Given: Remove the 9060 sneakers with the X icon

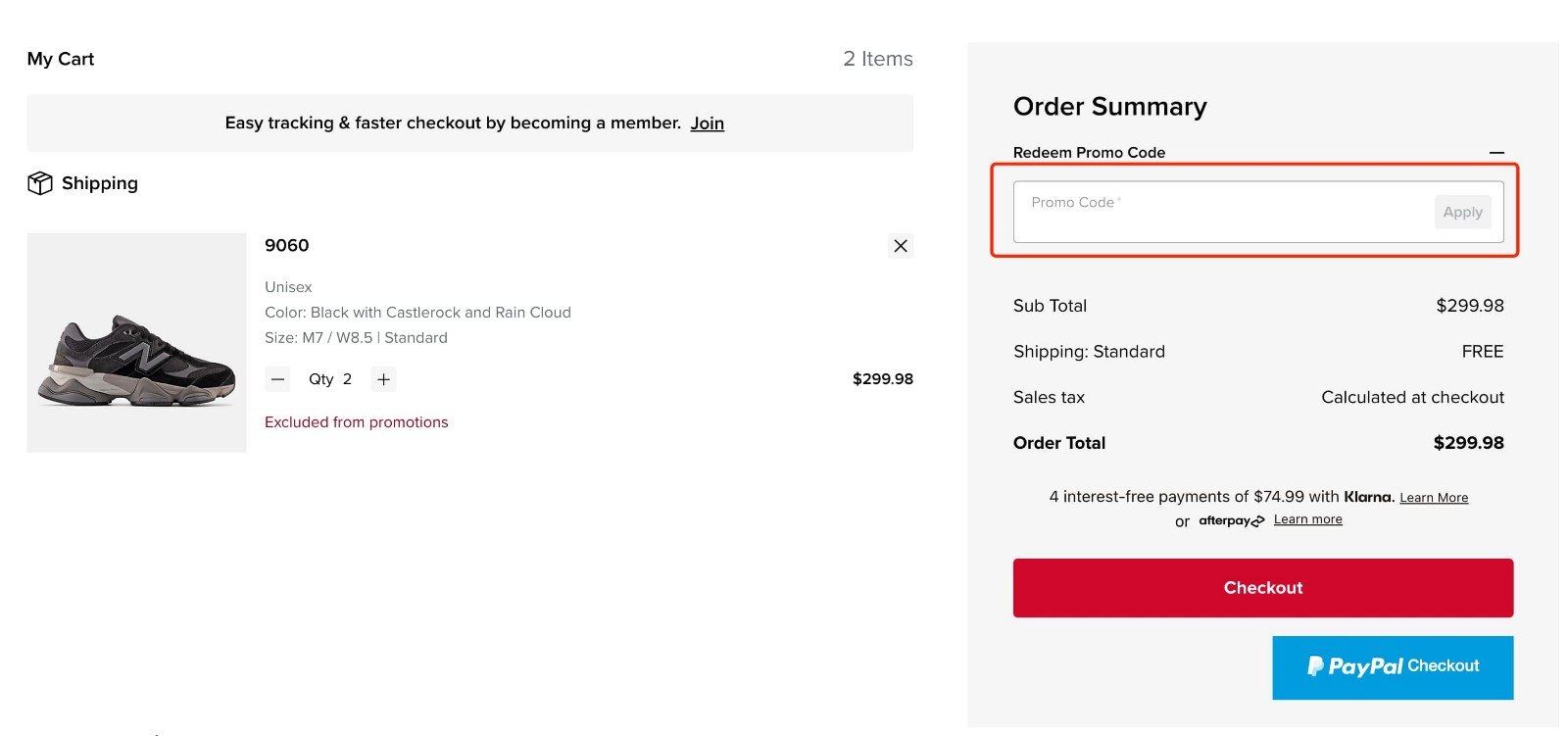Looking at the screenshot, I should point(900,246).
